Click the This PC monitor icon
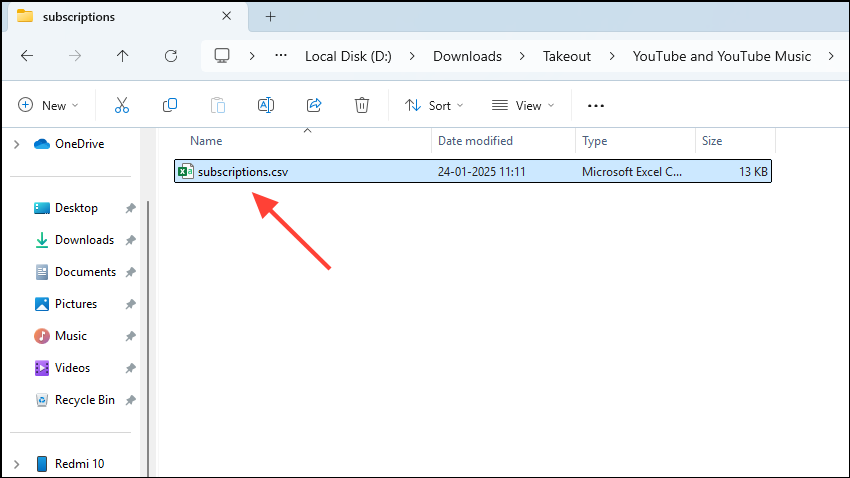 tap(222, 56)
